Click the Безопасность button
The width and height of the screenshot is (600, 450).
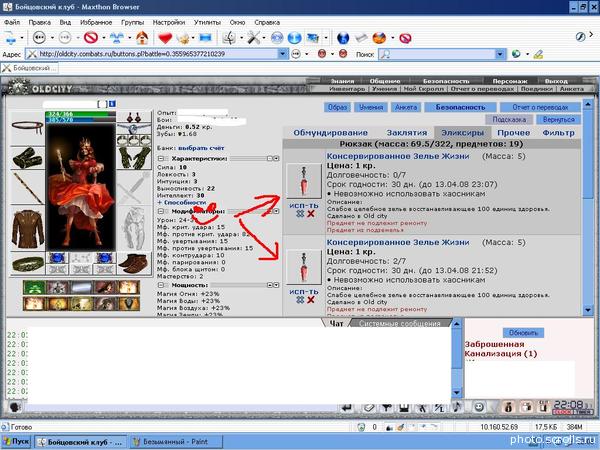point(460,107)
